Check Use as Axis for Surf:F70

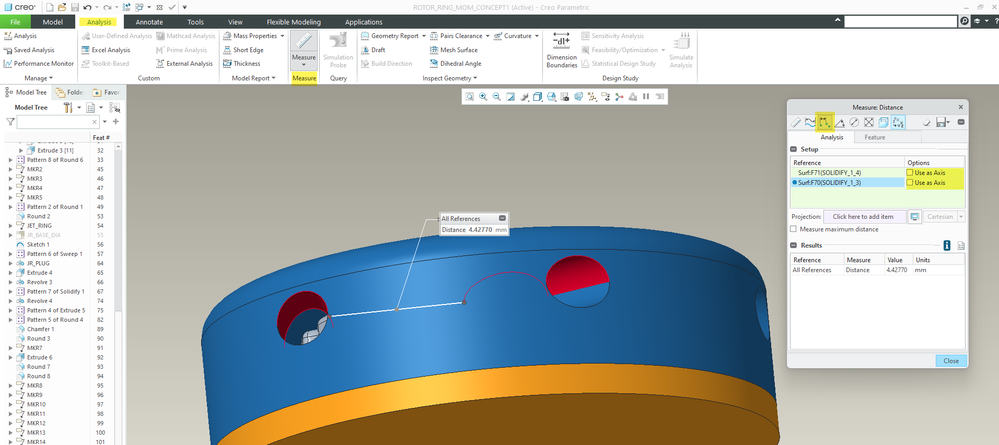point(909,183)
